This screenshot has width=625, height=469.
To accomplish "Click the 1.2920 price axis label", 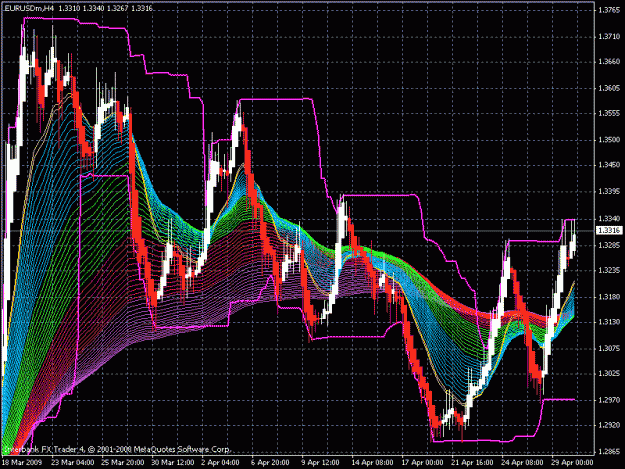I will (x=609, y=426).
